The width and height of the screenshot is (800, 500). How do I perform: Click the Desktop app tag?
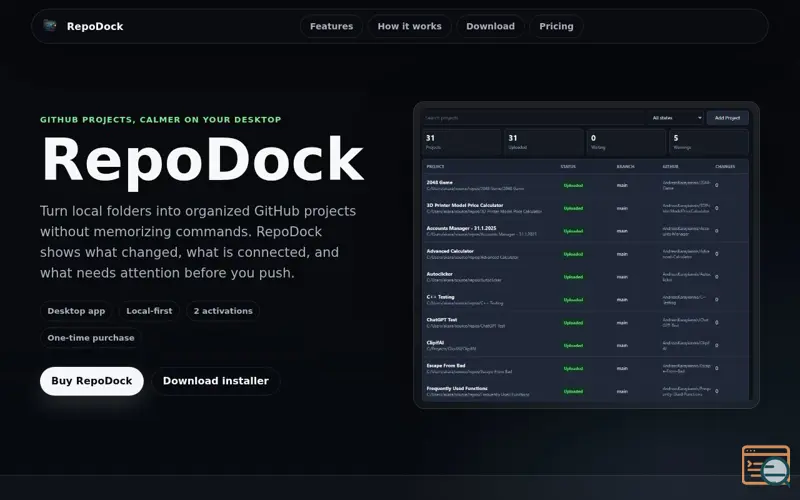tap(76, 311)
